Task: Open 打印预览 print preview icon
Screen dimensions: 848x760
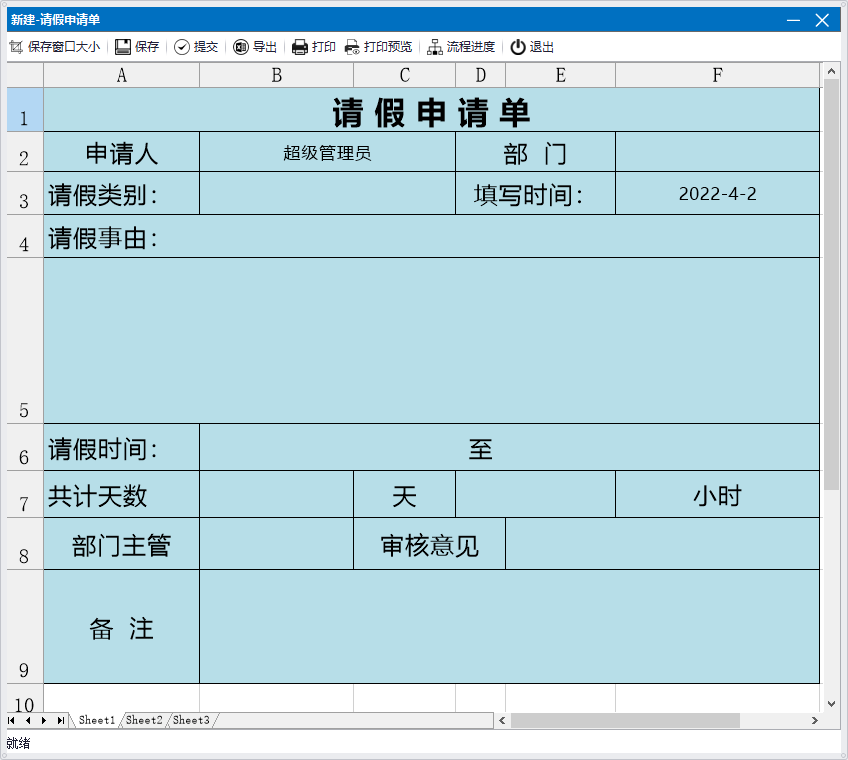Action: pos(352,47)
